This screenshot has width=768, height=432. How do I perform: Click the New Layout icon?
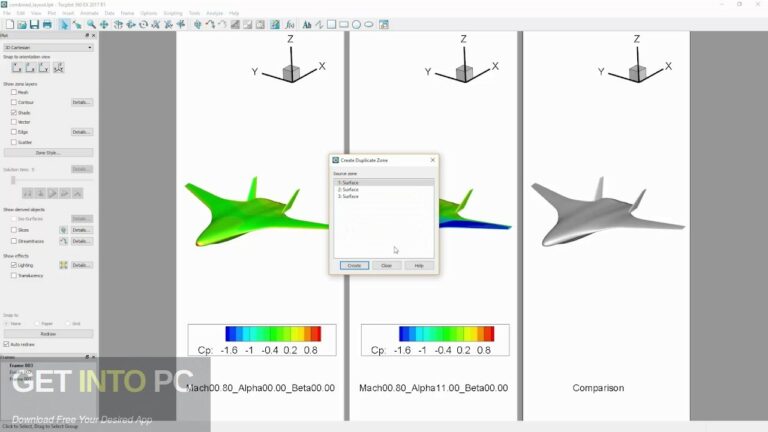10,24
